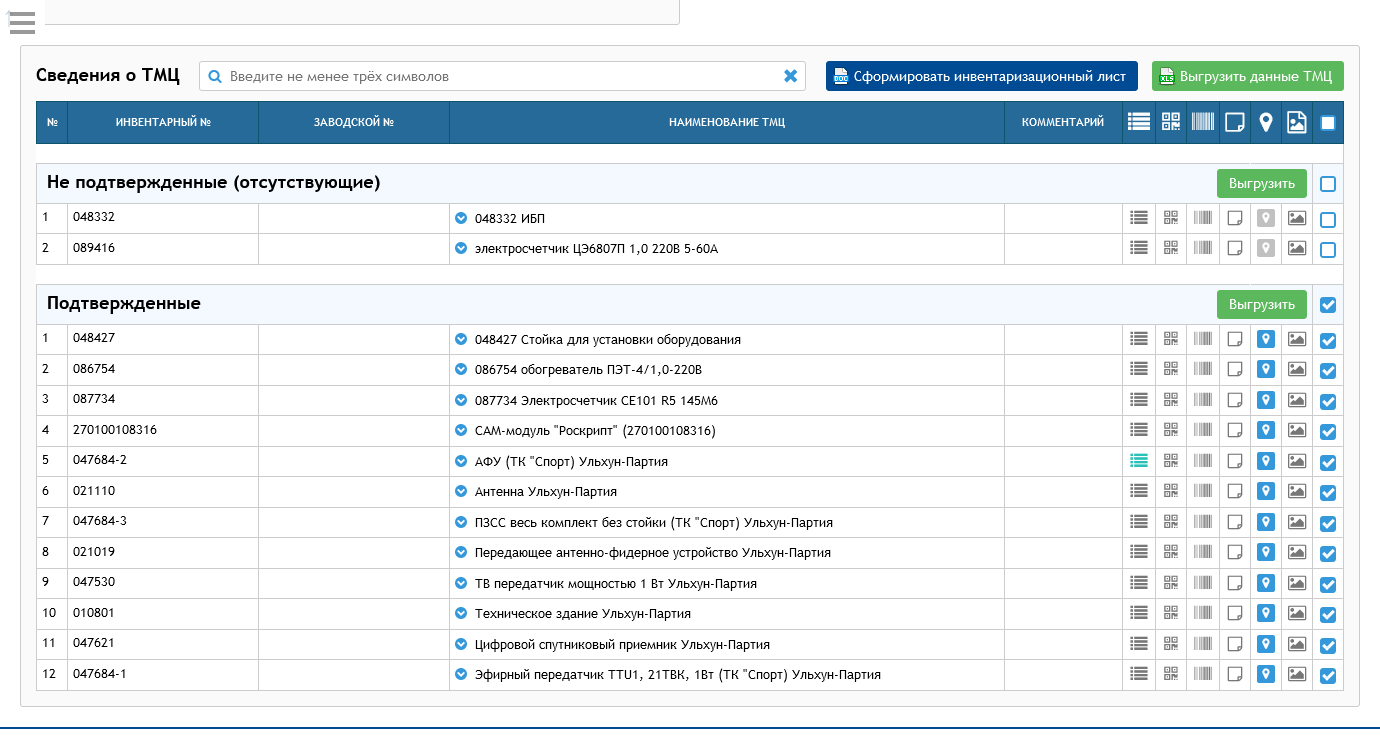Screen dimensions: 1380x740
Task: Uncheck the Подтвержденные group checkbox
Action: tap(1328, 305)
